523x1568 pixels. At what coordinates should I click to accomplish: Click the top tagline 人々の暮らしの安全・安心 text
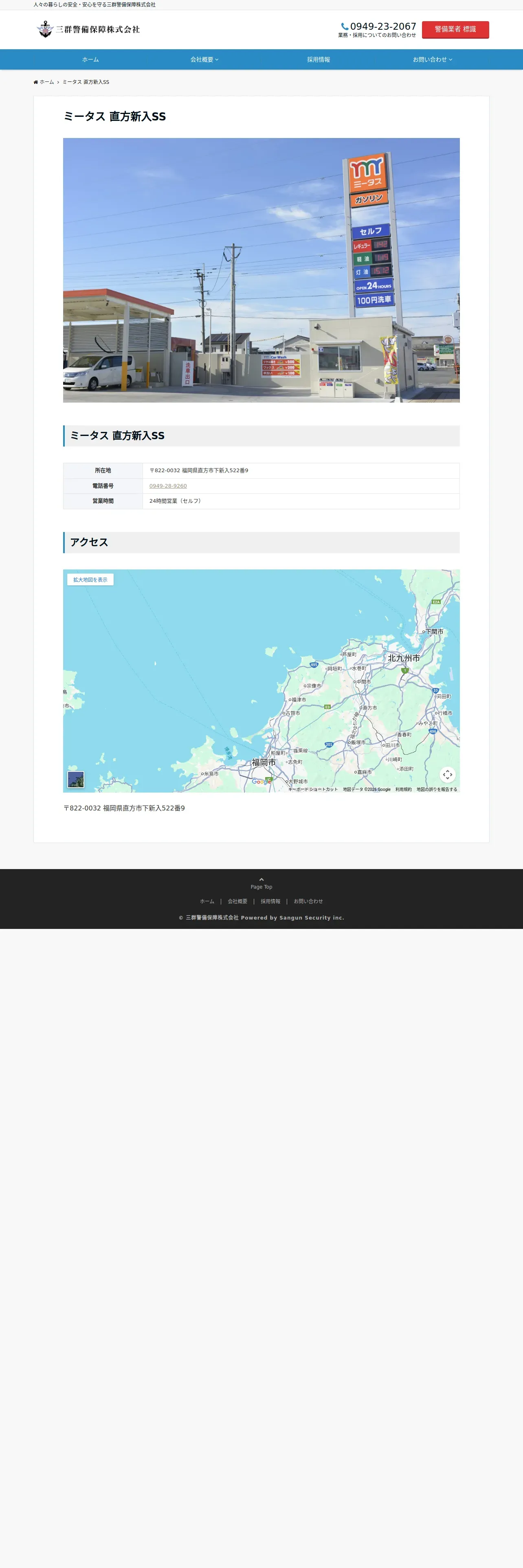click(94, 5)
